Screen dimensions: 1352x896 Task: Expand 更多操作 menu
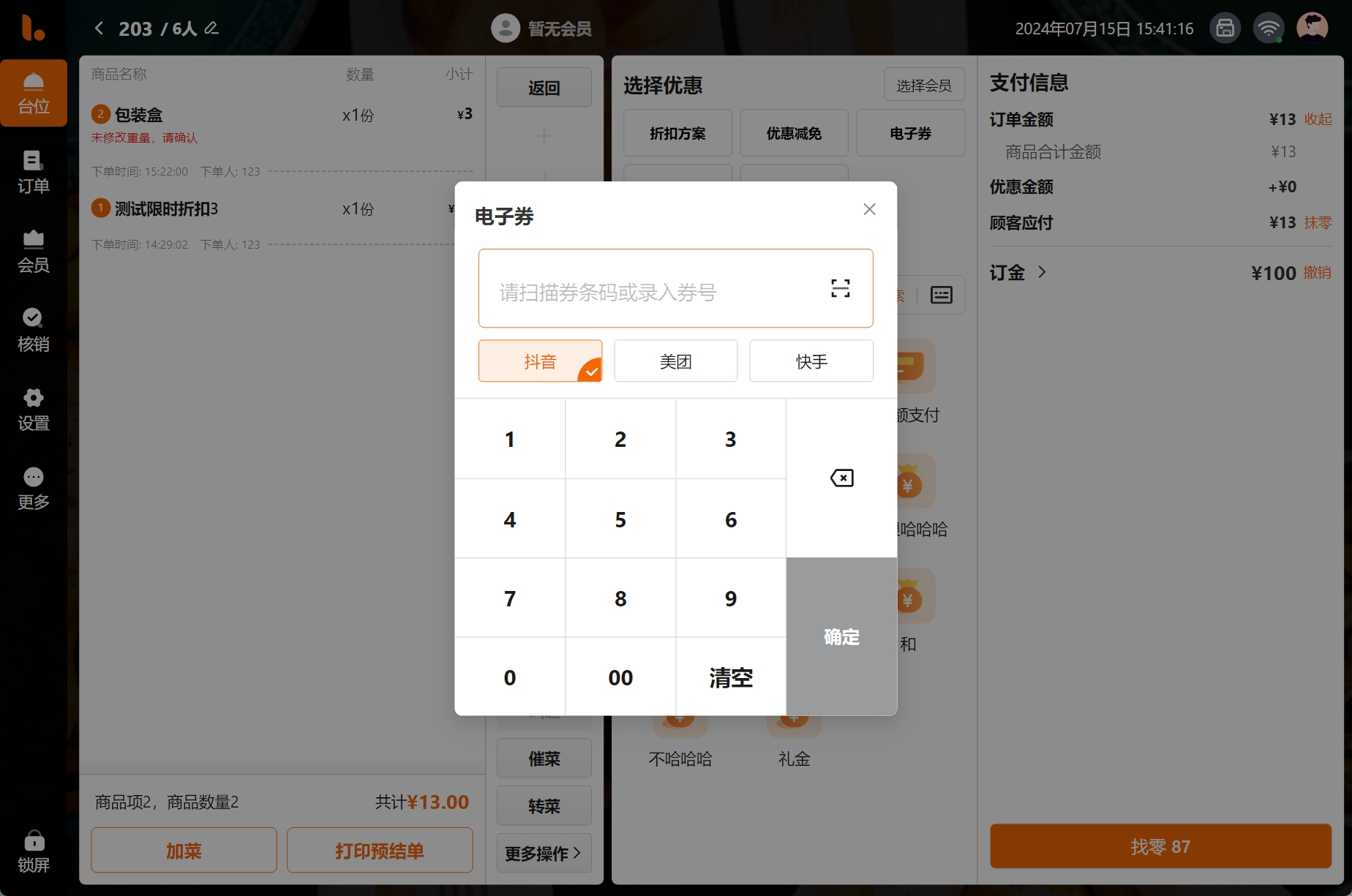pos(544,853)
